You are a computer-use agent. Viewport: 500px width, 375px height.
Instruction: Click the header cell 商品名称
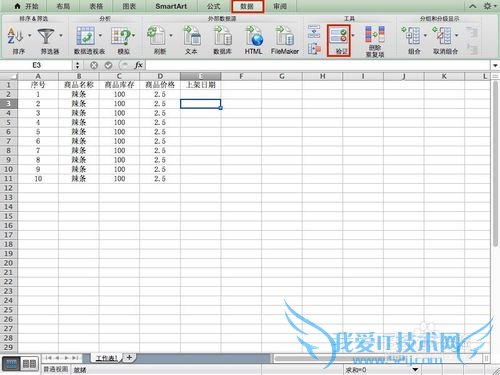coord(79,85)
